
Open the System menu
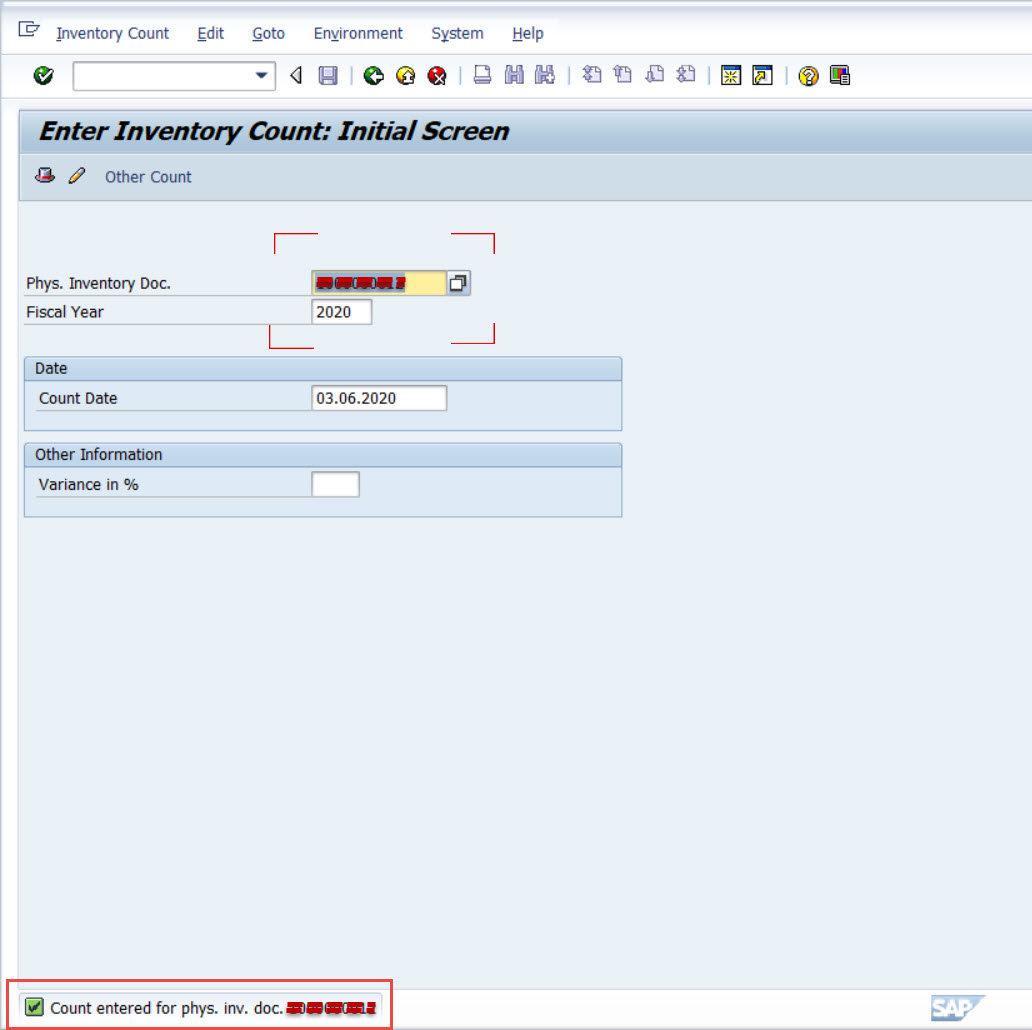pyautogui.click(x=456, y=33)
